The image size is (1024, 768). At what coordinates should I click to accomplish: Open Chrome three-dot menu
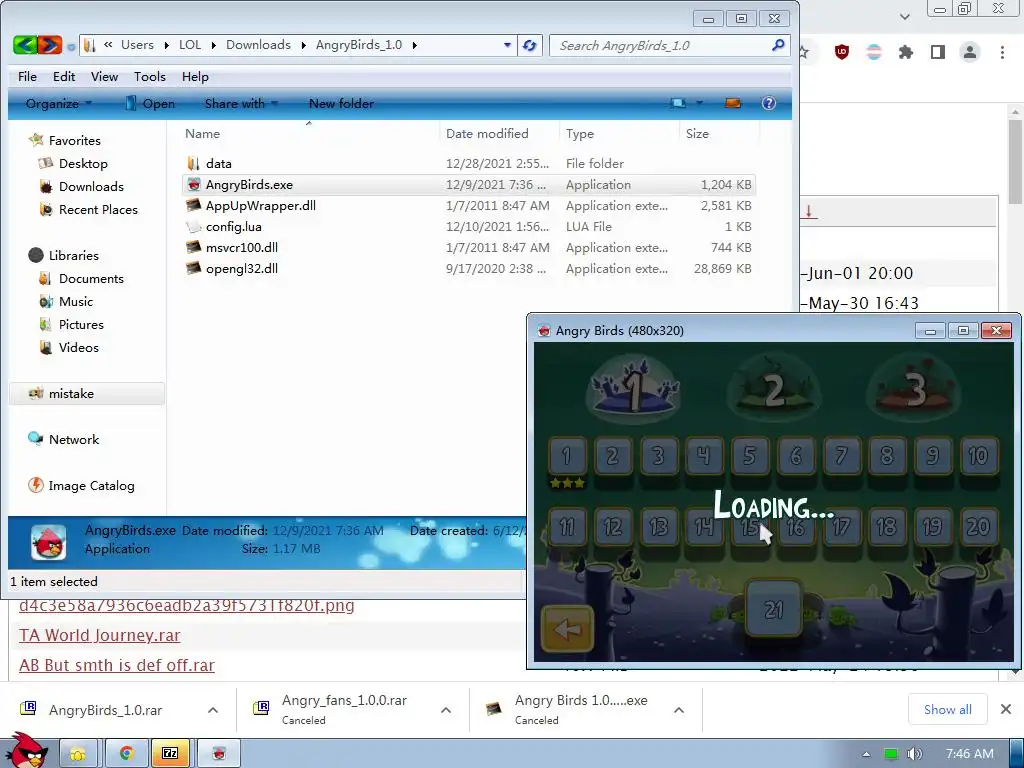pyautogui.click(x=1002, y=52)
